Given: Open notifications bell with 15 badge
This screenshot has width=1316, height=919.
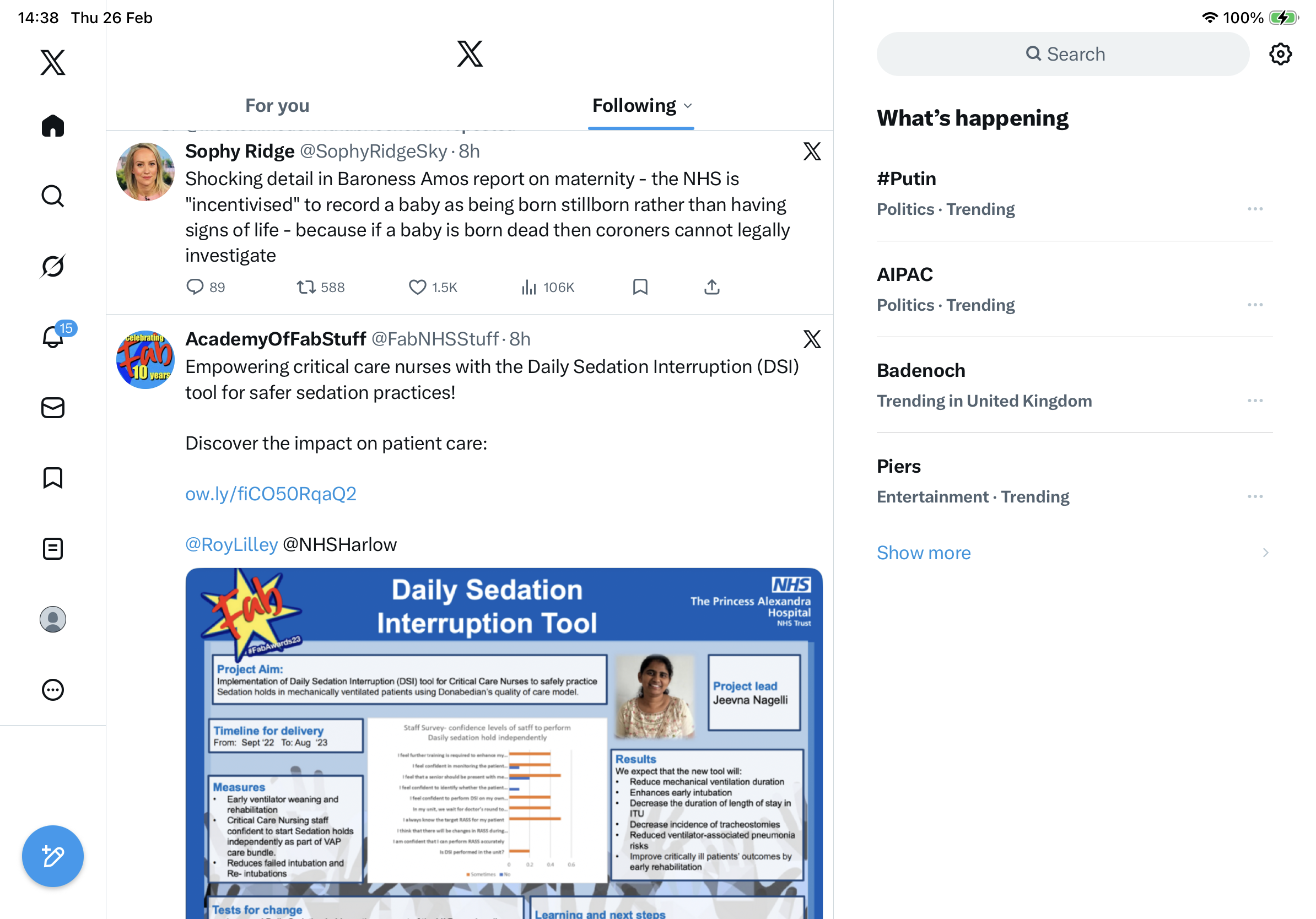Looking at the screenshot, I should (53, 336).
